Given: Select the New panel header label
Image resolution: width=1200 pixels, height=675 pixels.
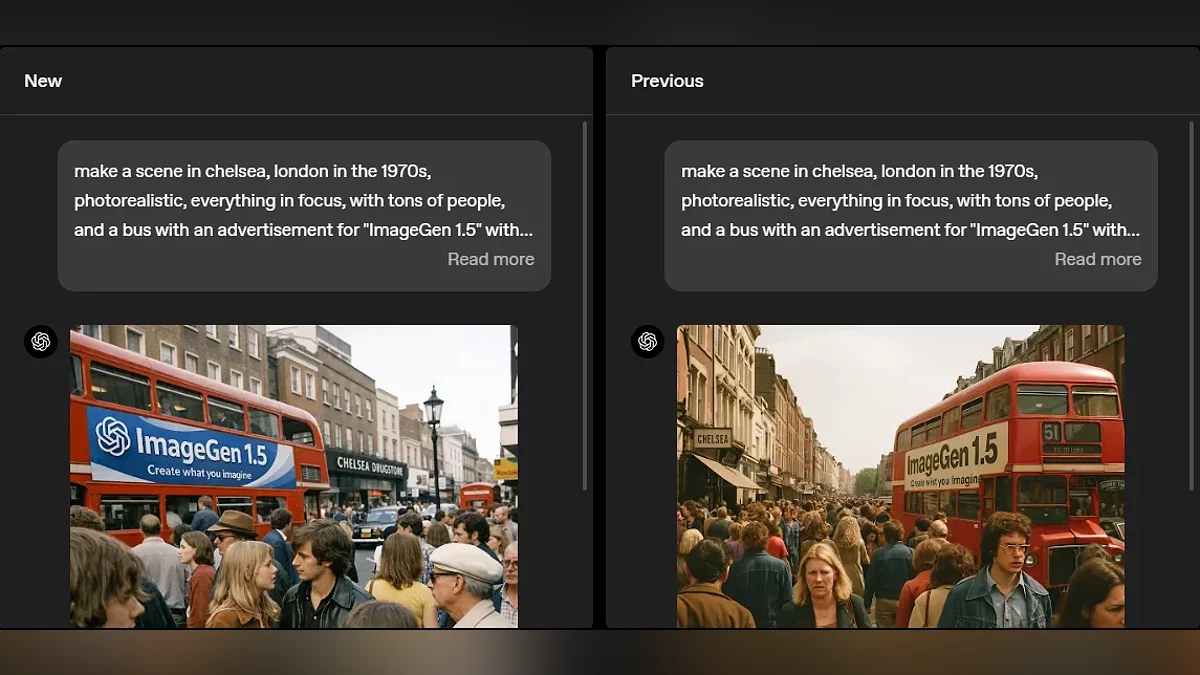Looking at the screenshot, I should [x=43, y=81].
